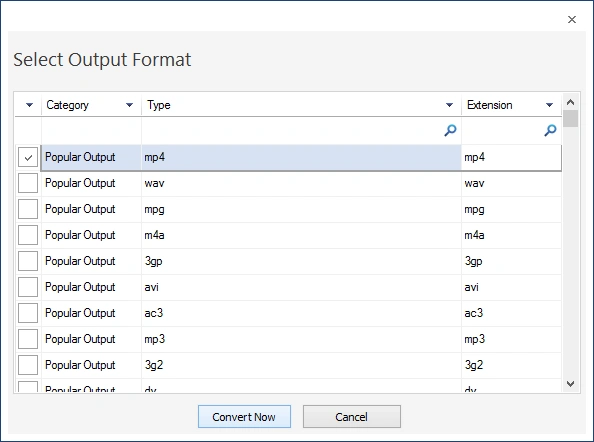This screenshot has width=594, height=442.
Task: Open the Extension column filter dropdown
Action: 549,105
